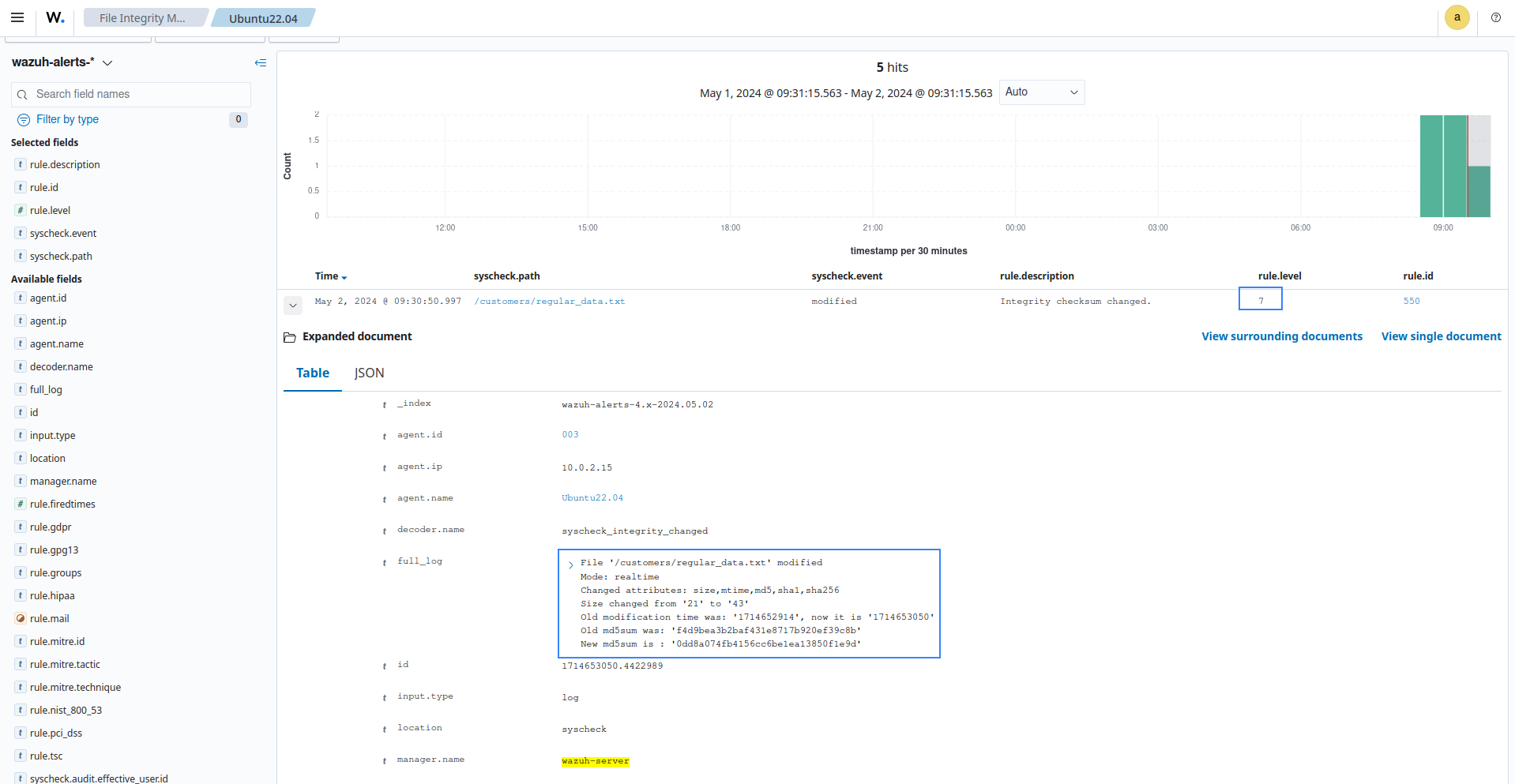This screenshot has height=784, width=1515.
Task: Click the user avatar icon
Action: 1457,17
